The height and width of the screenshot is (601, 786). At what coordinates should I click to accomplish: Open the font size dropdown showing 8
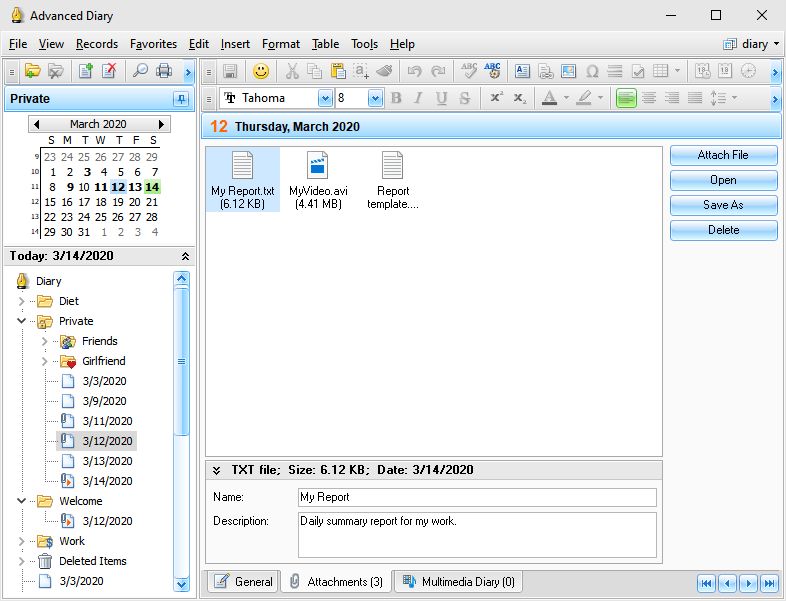pyautogui.click(x=375, y=98)
